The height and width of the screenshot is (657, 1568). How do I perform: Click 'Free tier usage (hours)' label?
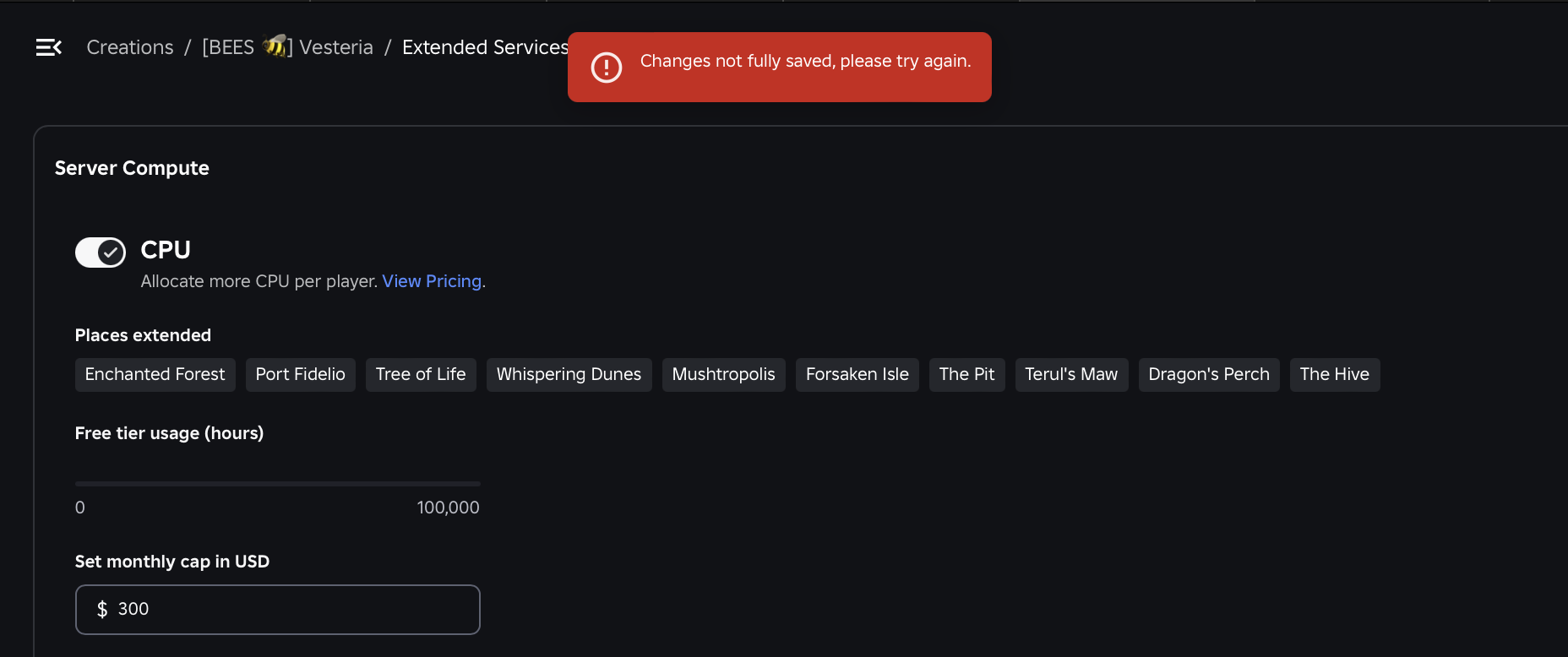tap(169, 433)
